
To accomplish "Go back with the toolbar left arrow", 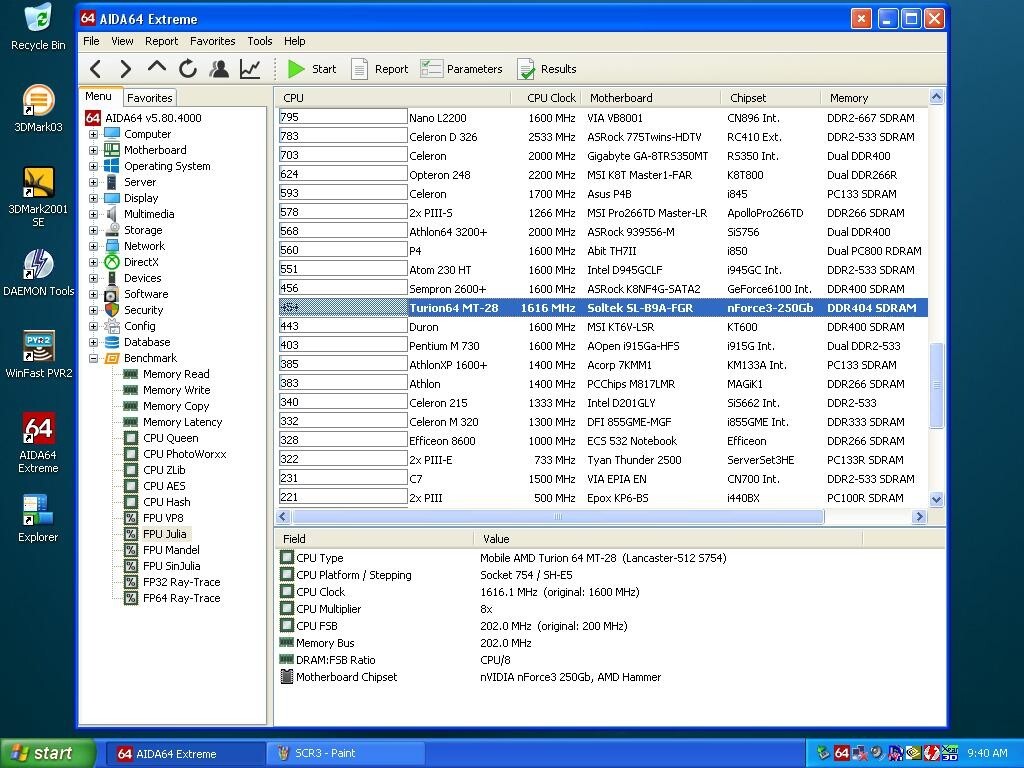I will click(x=96, y=69).
